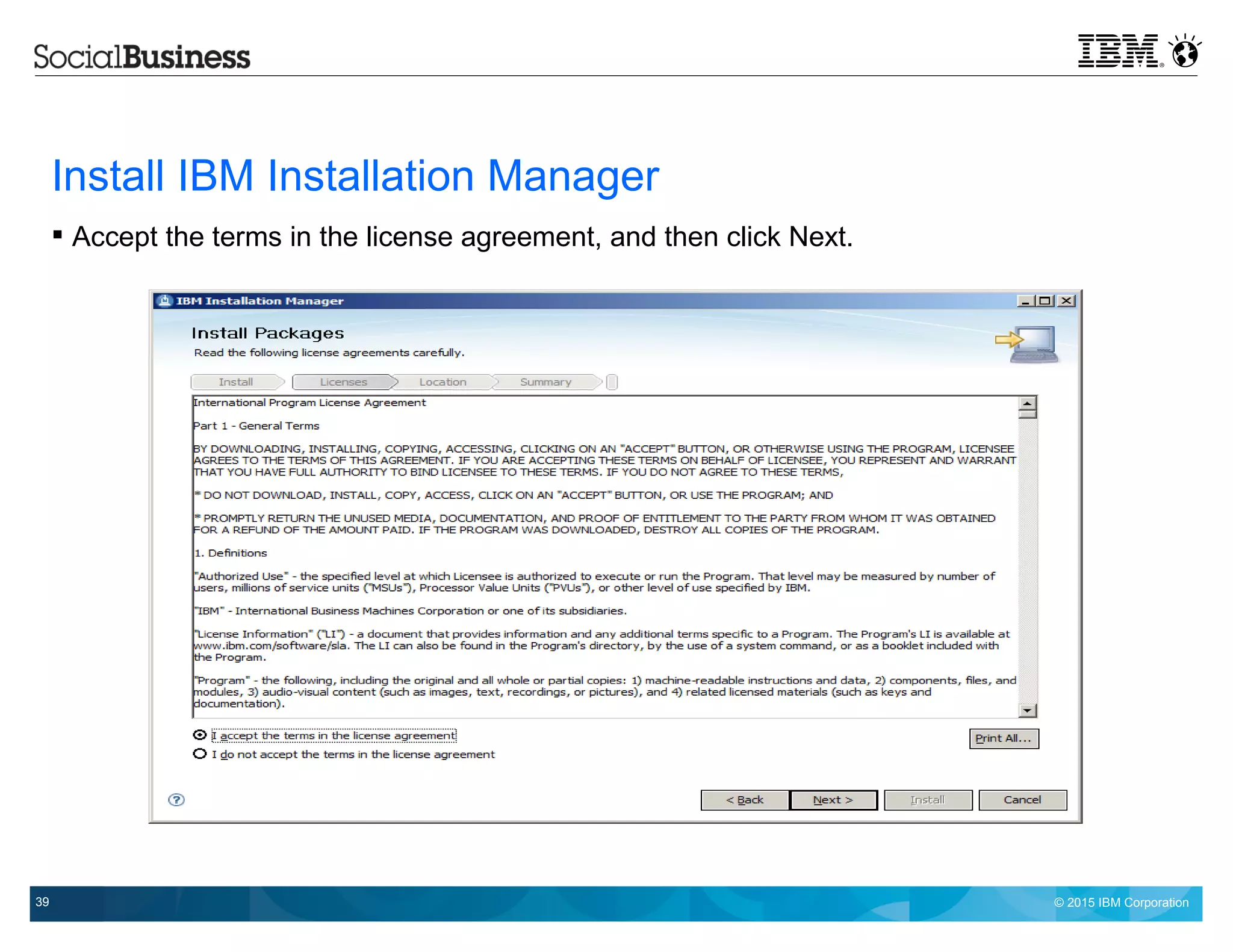Viewport: 1233px width, 952px height.
Task: Click 'International Program License Agreement' heading text
Action: point(309,403)
